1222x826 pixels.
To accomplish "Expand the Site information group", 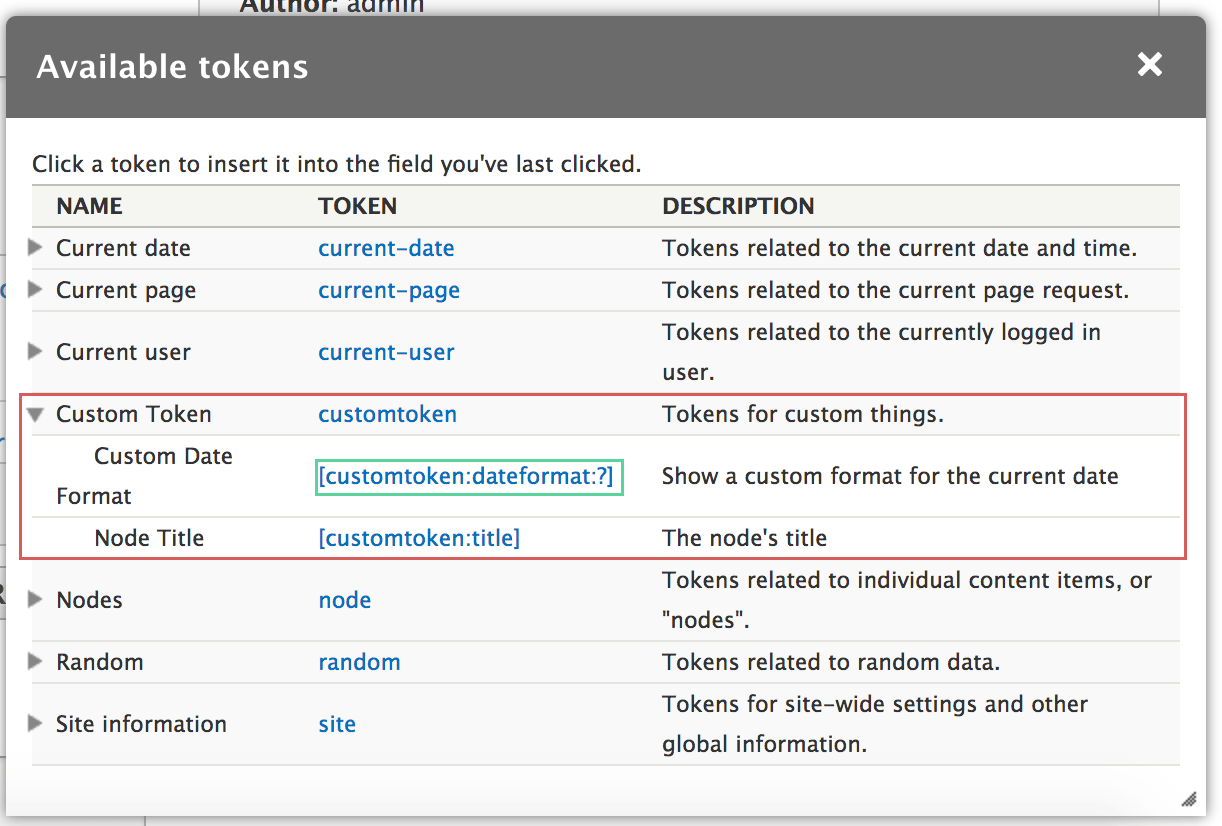I will 36,724.
